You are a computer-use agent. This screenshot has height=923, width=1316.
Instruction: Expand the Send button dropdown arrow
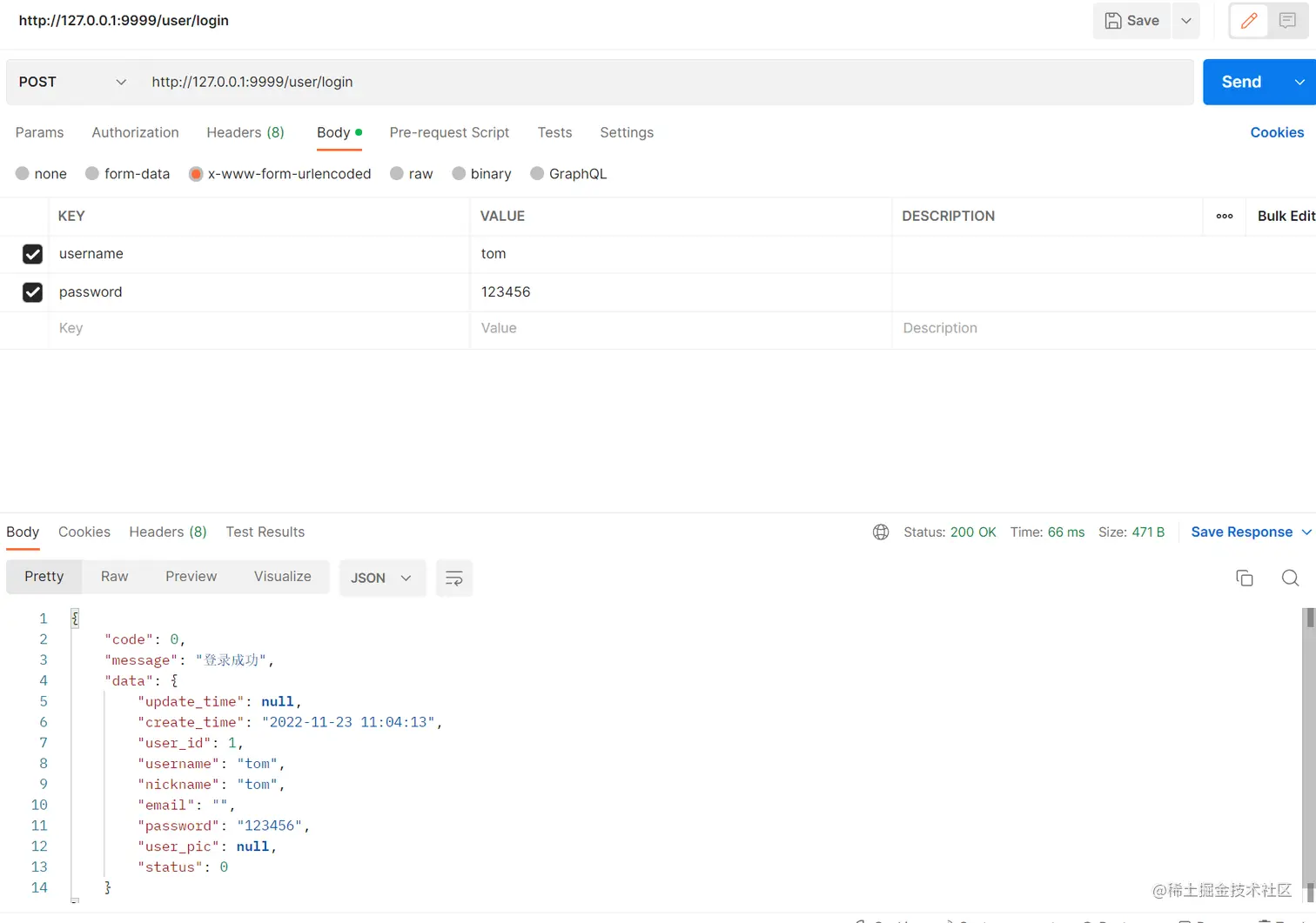point(1299,83)
